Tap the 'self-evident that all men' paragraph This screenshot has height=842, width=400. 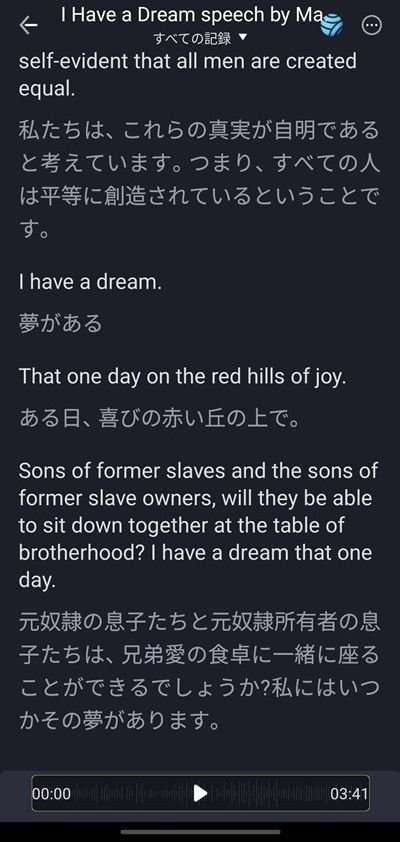tap(188, 75)
